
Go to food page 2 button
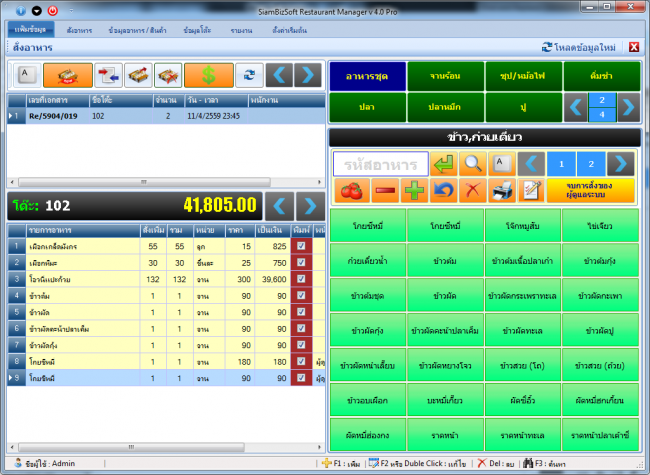(591, 164)
